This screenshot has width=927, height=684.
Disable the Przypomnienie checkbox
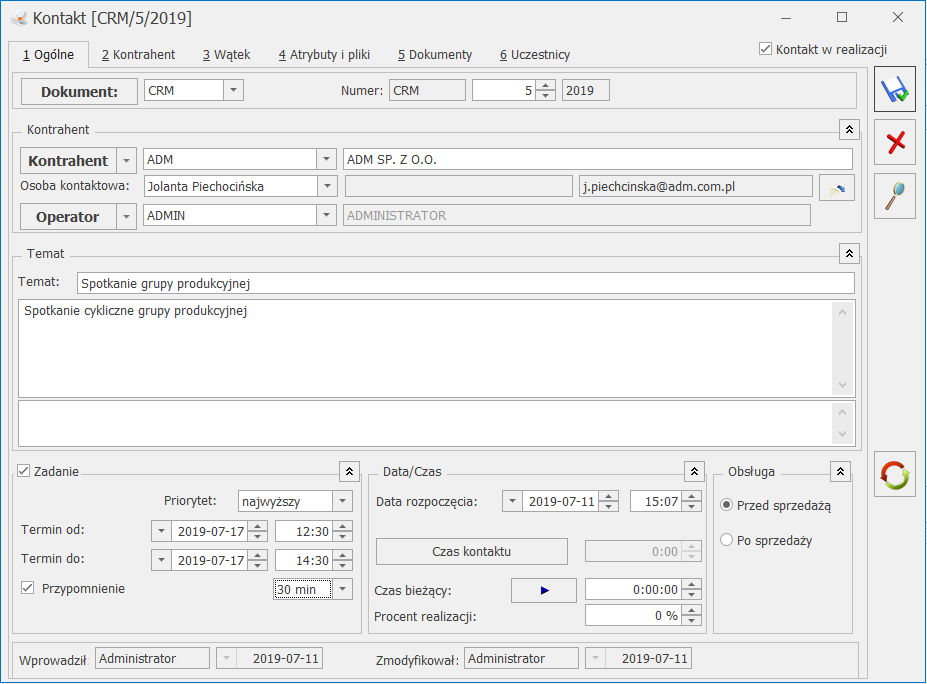click(28, 588)
